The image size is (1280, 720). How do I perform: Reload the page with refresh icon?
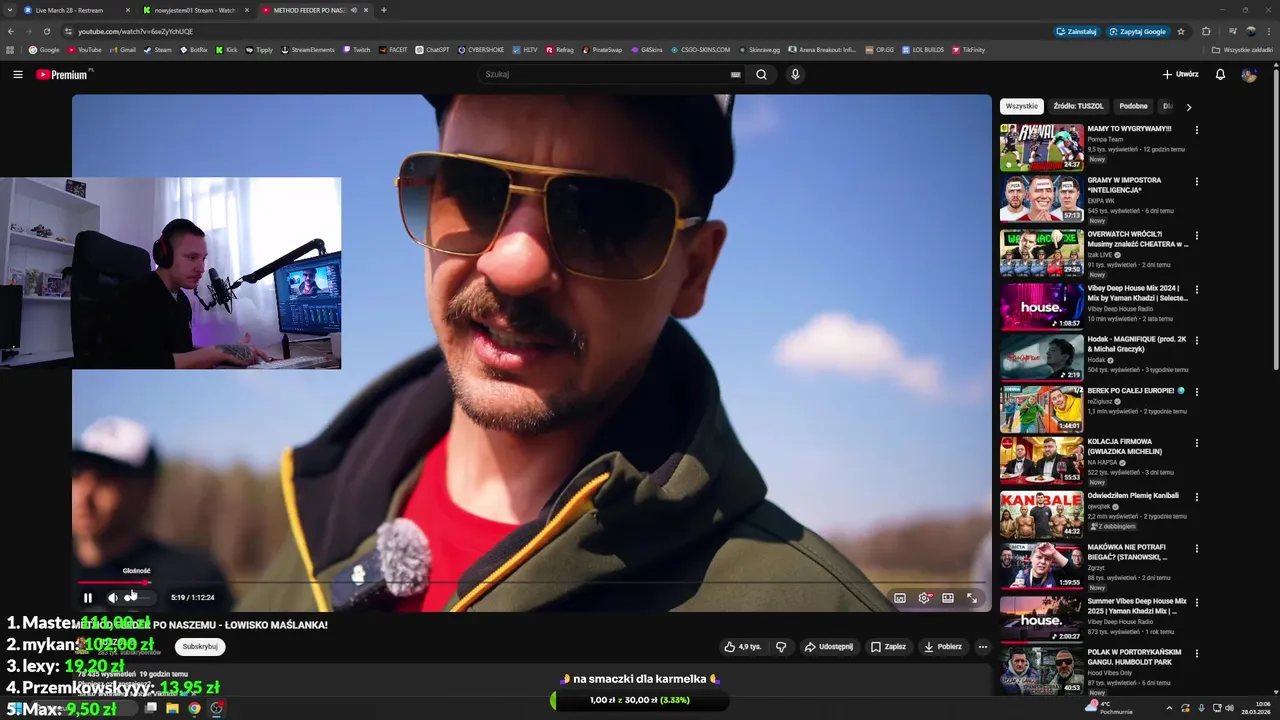[x=49, y=31]
